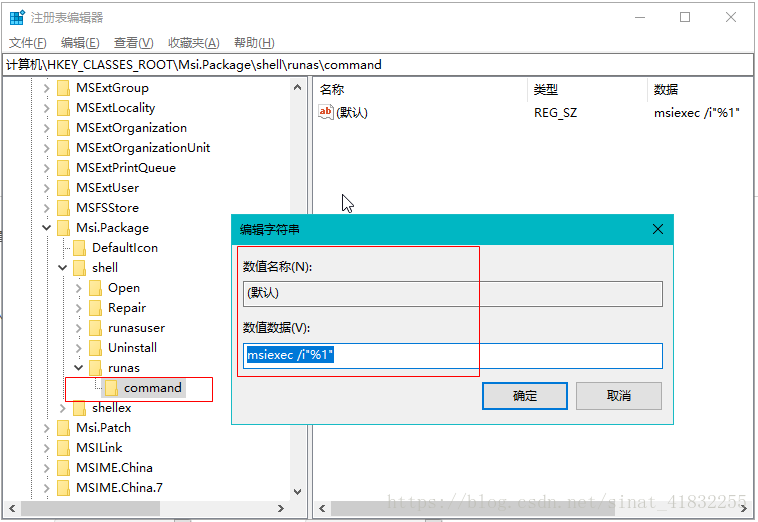Open the 收藏夹(A) menu
This screenshot has width=758, height=522.
(x=193, y=43)
